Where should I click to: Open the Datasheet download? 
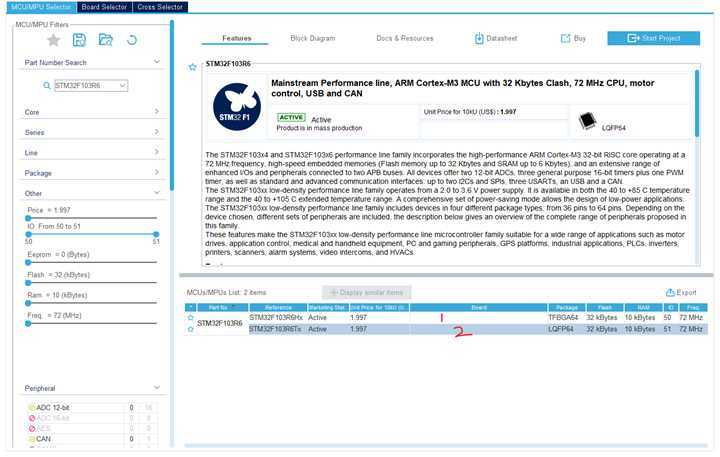coord(496,39)
